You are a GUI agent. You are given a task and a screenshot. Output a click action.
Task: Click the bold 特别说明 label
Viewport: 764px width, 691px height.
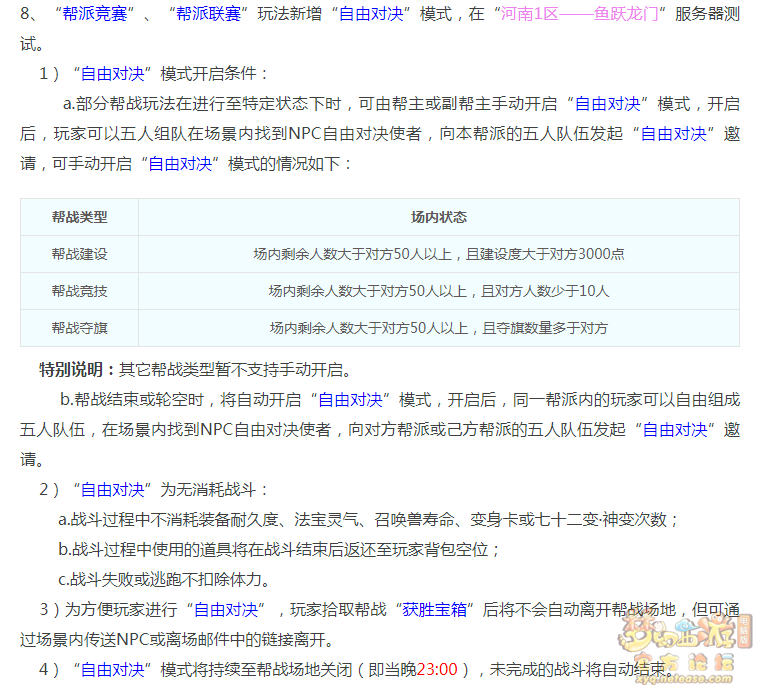click(x=77, y=369)
